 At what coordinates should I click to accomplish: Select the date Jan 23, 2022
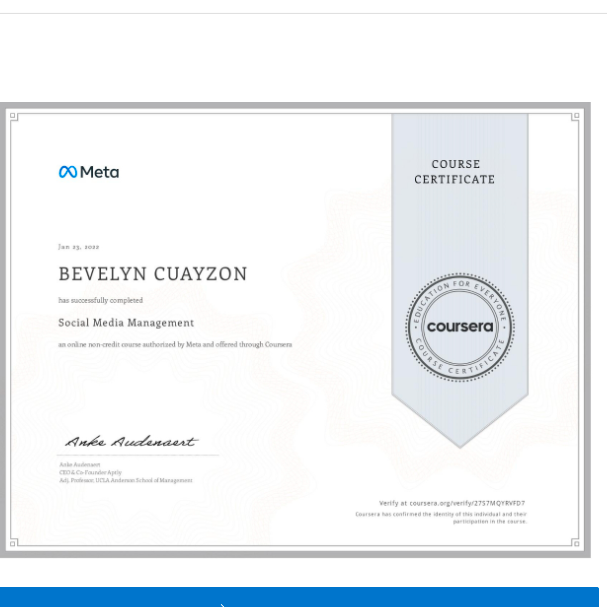coord(79,247)
